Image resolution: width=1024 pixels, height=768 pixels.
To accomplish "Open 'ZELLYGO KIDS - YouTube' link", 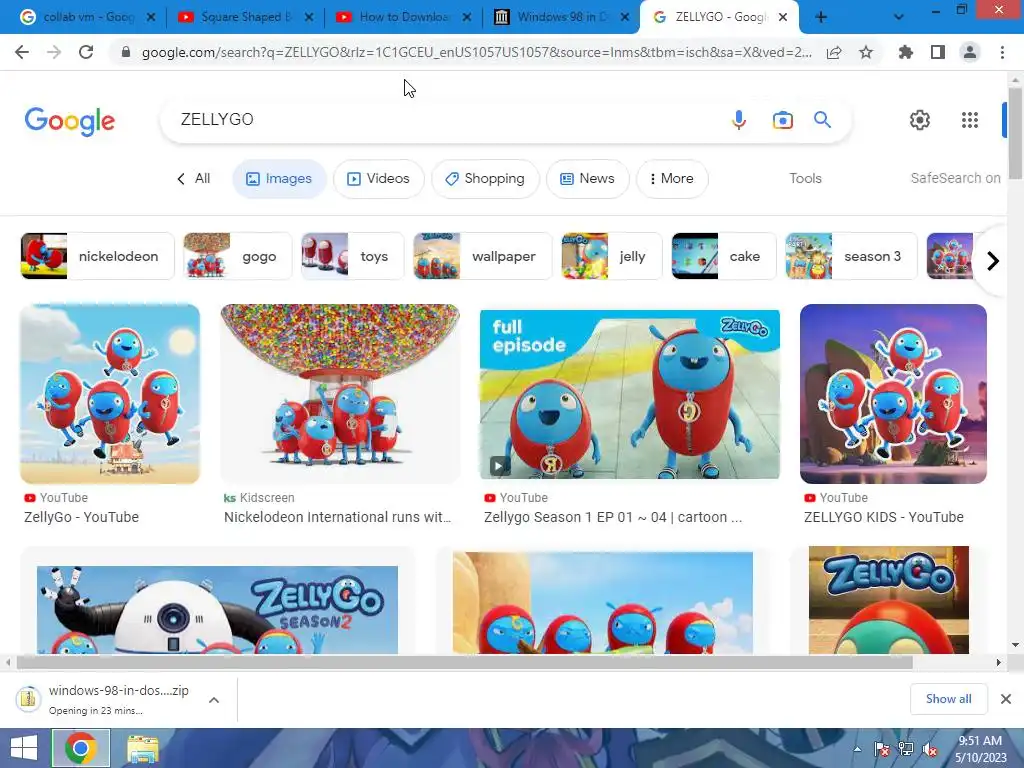I will coord(884,517).
